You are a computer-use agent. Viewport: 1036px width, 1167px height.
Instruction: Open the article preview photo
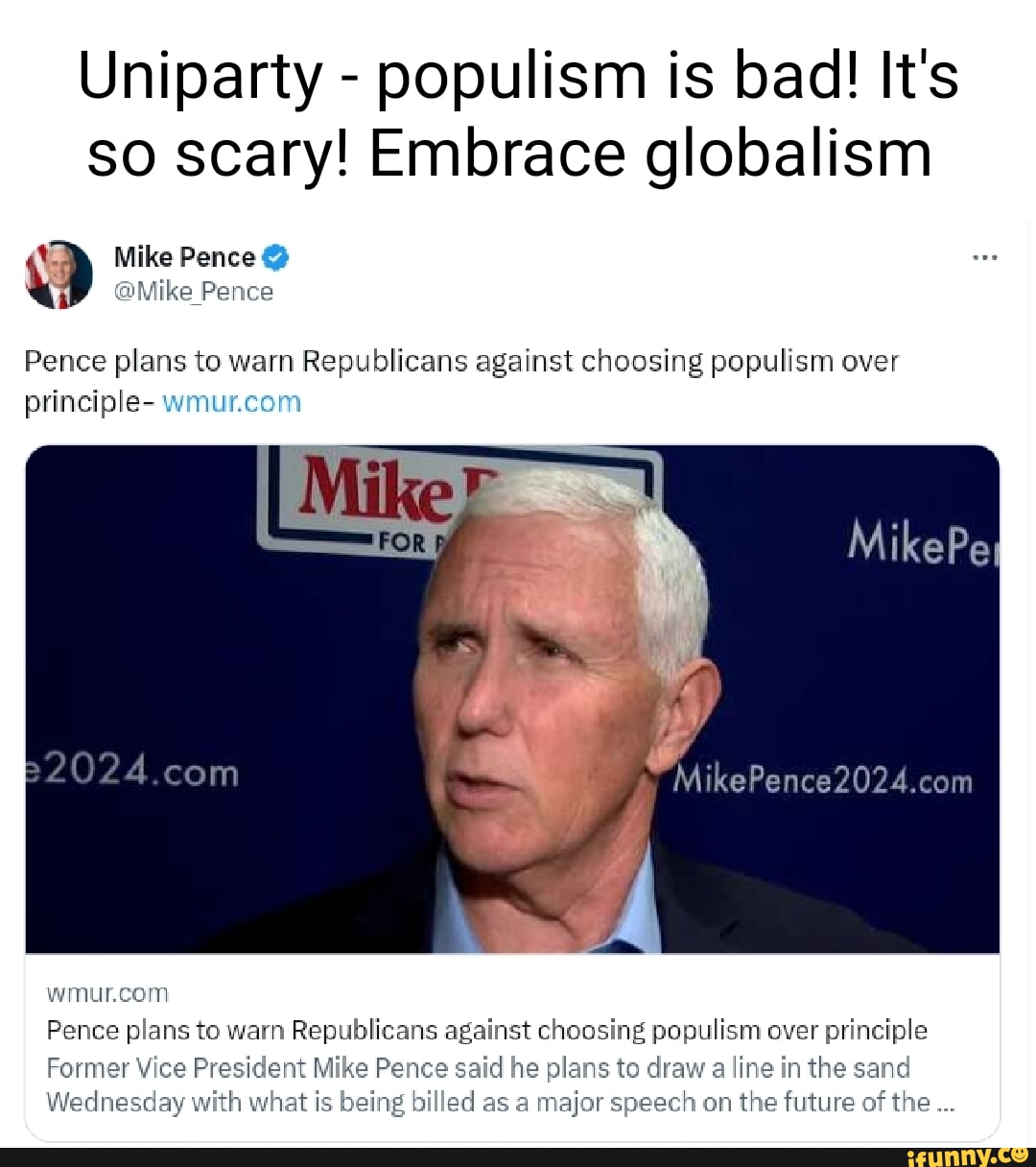512,699
